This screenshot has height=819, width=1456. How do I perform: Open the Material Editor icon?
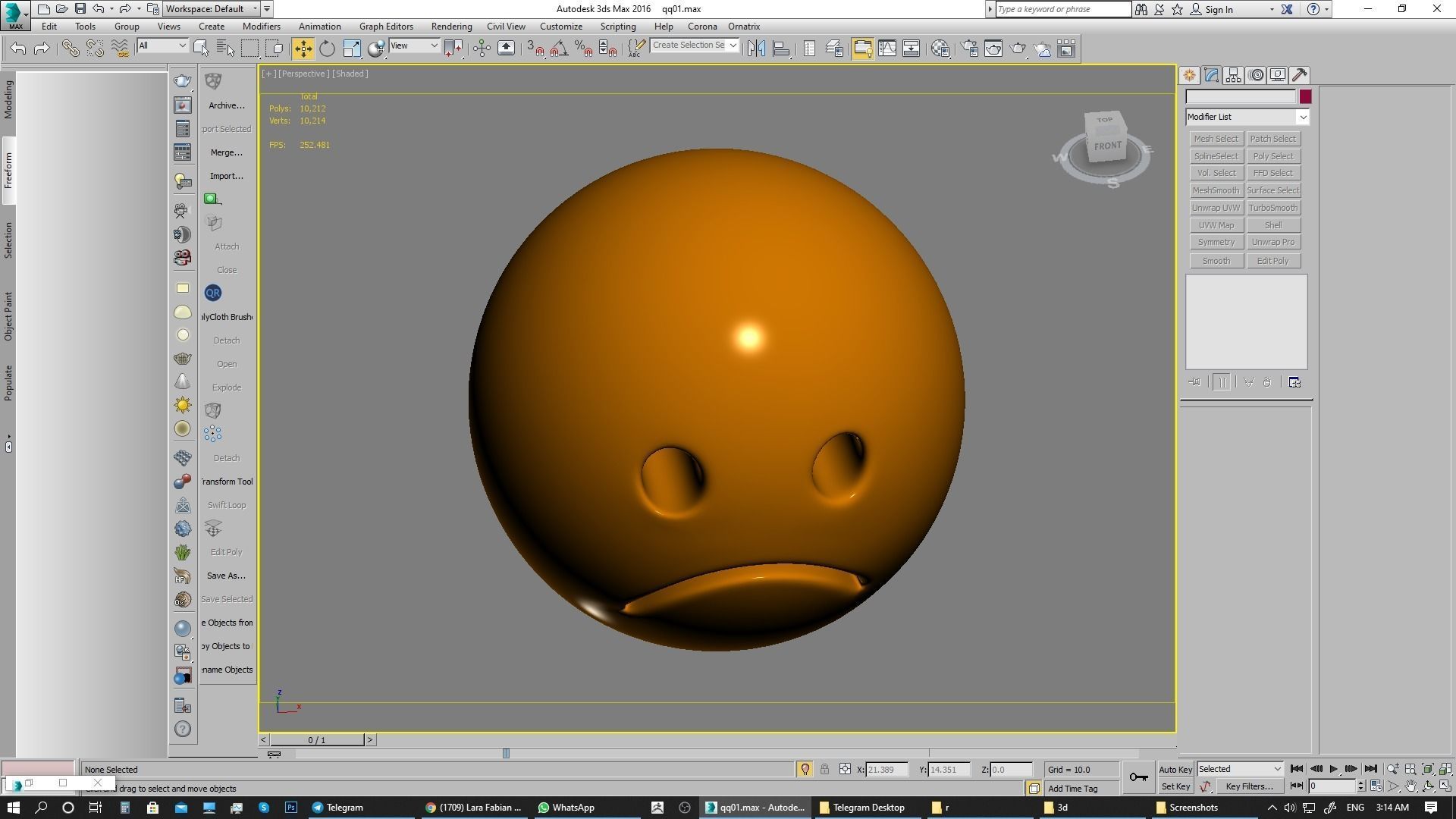click(x=940, y=49)
